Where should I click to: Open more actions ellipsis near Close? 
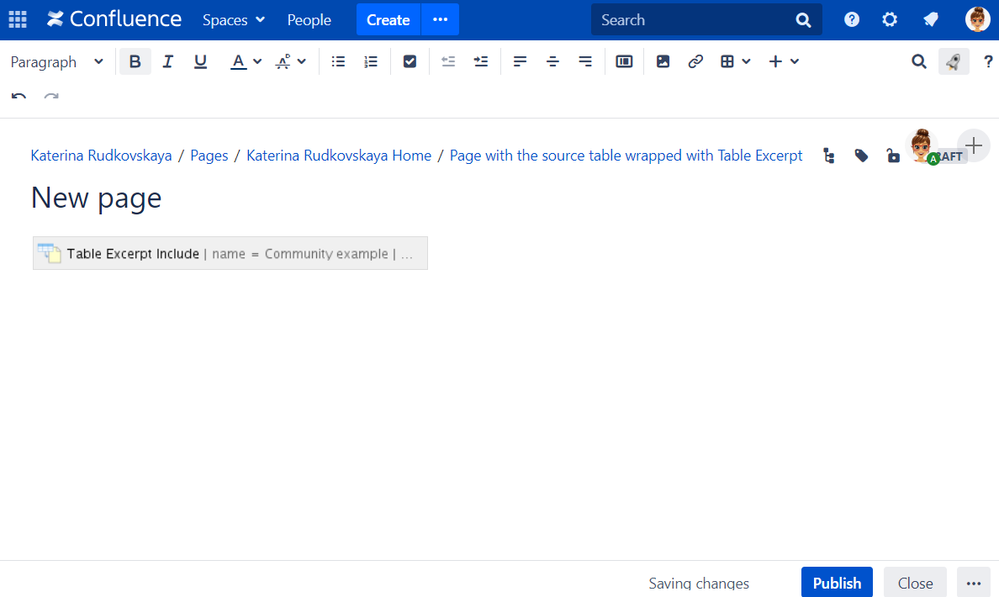(x=974, y=583)
